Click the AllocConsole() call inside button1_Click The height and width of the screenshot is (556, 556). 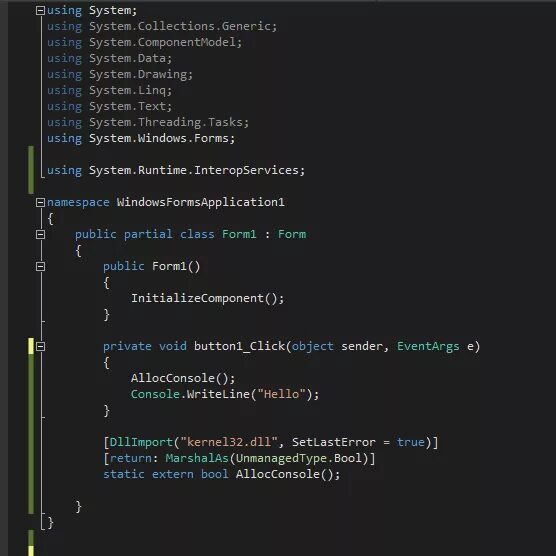point(183,378)
